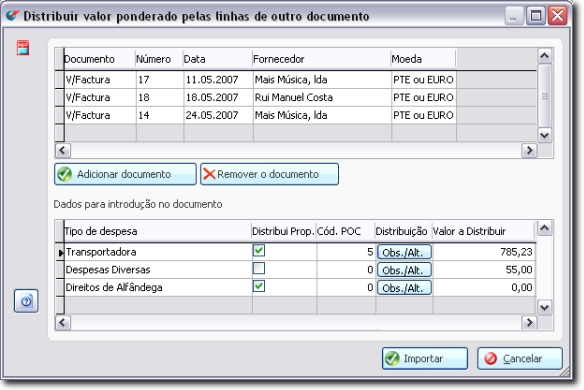584x390 pixels.
Task: Click value cell 785,23
Action: 484,252
